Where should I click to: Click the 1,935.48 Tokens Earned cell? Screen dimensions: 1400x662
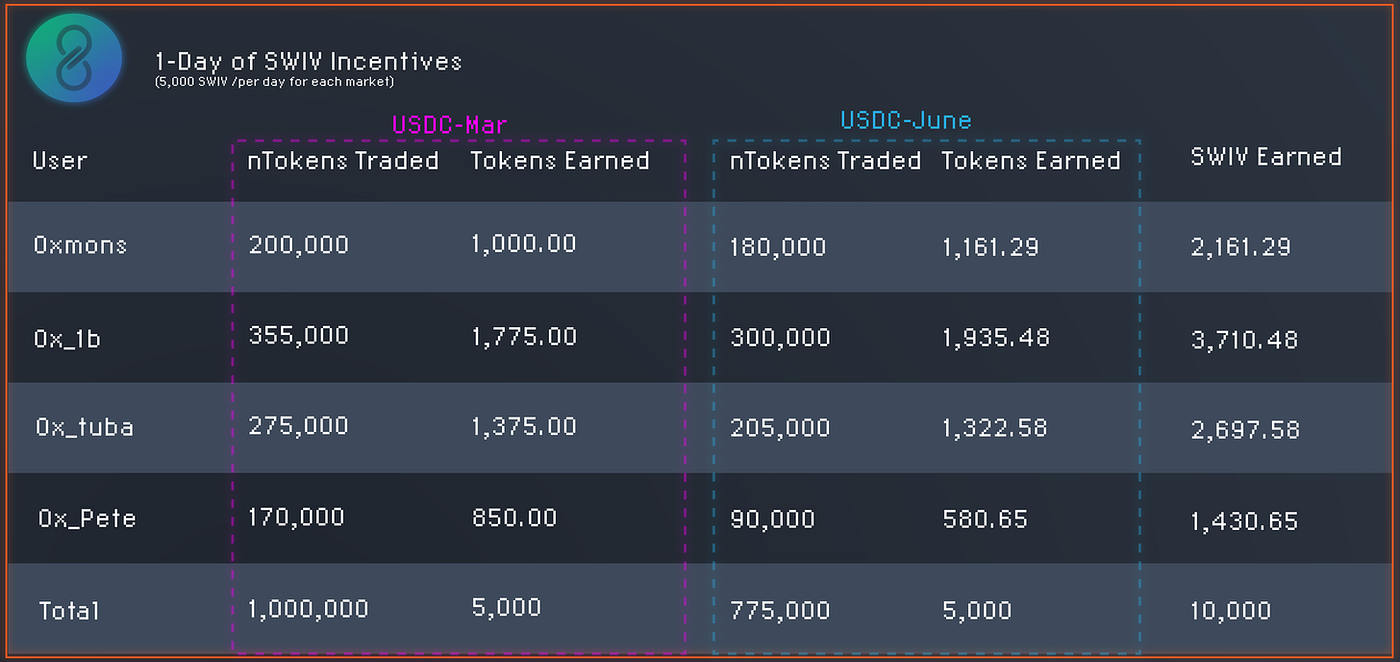(996, 338)
